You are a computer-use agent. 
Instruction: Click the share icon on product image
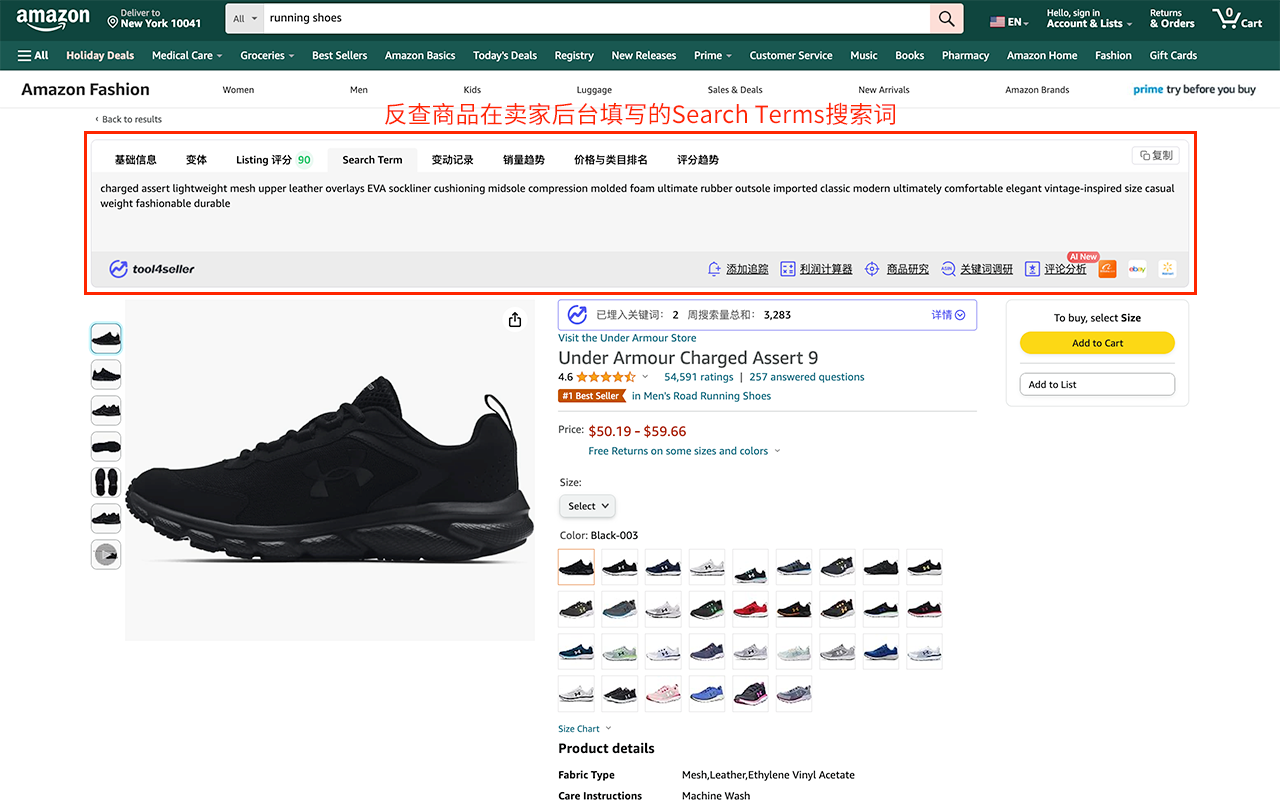point(515,319)
